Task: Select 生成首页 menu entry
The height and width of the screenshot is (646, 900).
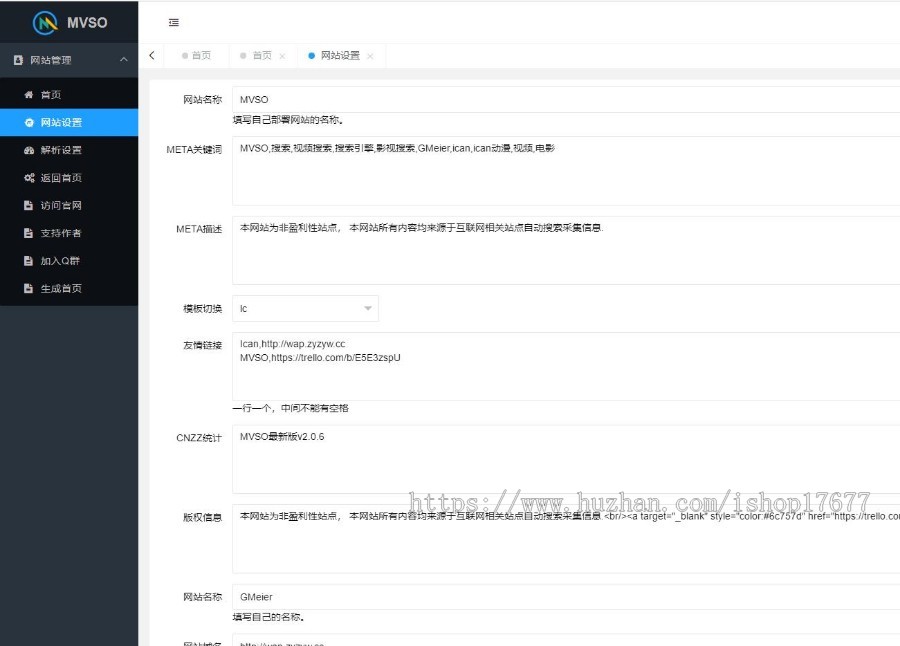Action: click(x=69, y=288)
